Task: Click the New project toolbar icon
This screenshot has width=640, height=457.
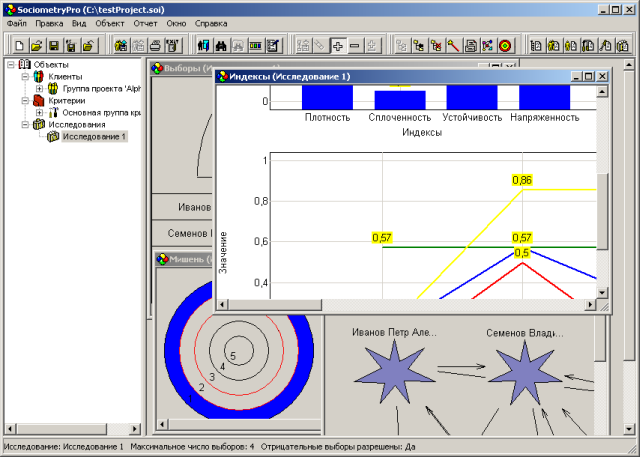Action: [19, 45]
